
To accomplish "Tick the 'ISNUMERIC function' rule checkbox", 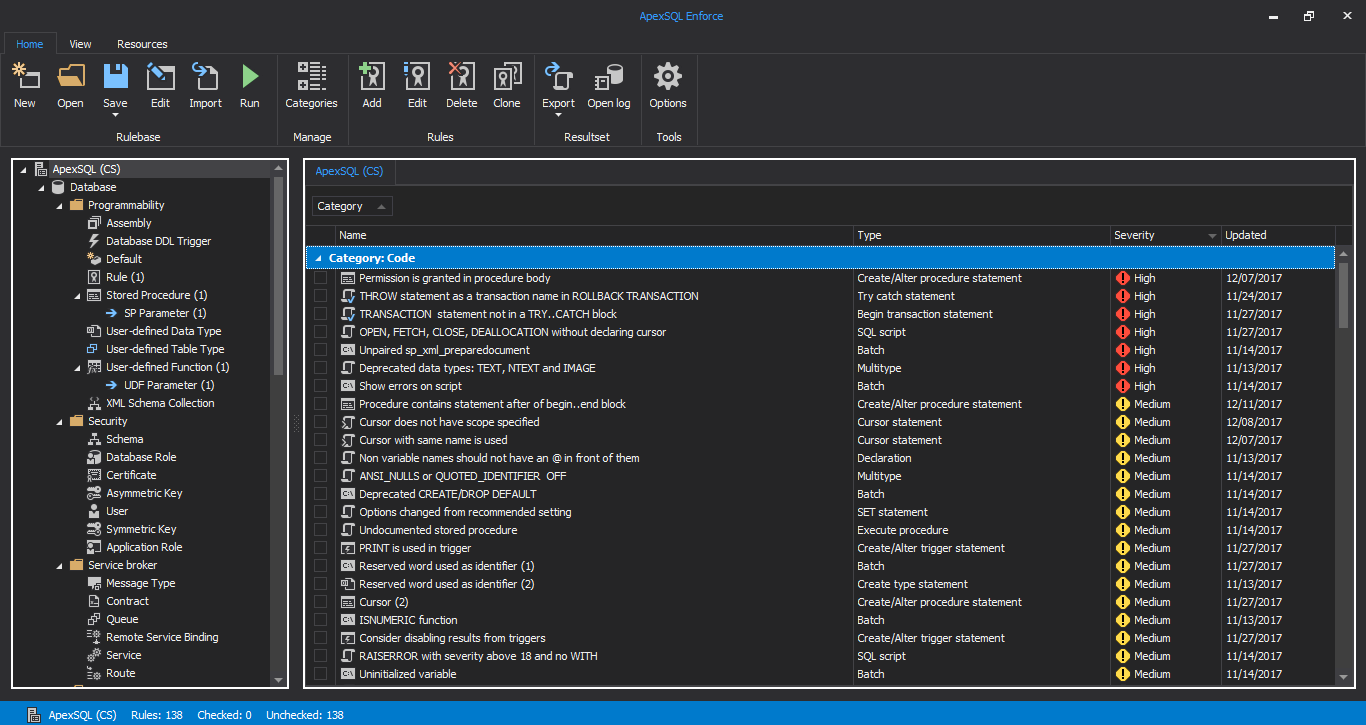I will tap(320, 620).
